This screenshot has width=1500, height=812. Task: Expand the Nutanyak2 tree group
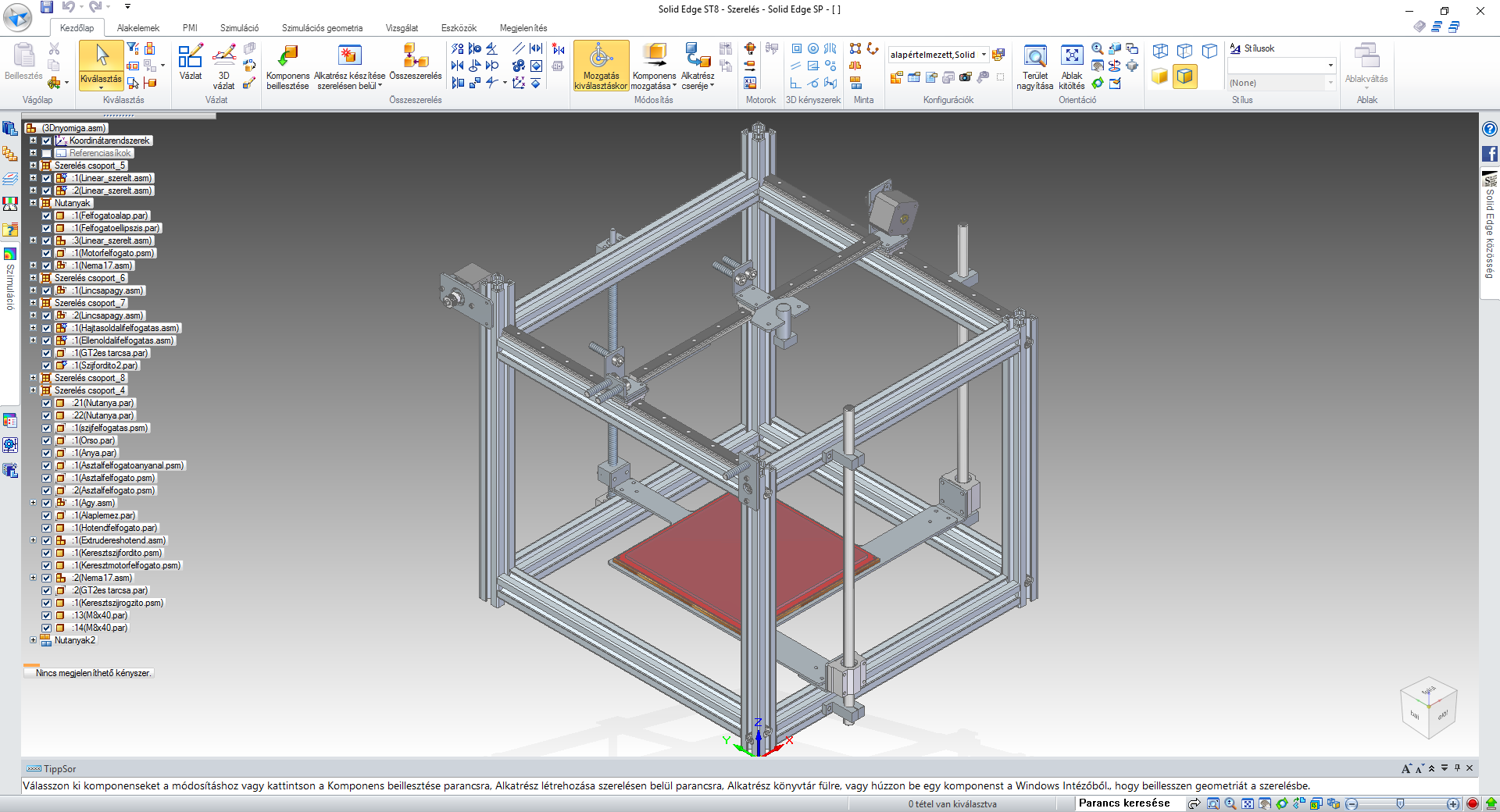pyautogui.click(x=34, y=640)
